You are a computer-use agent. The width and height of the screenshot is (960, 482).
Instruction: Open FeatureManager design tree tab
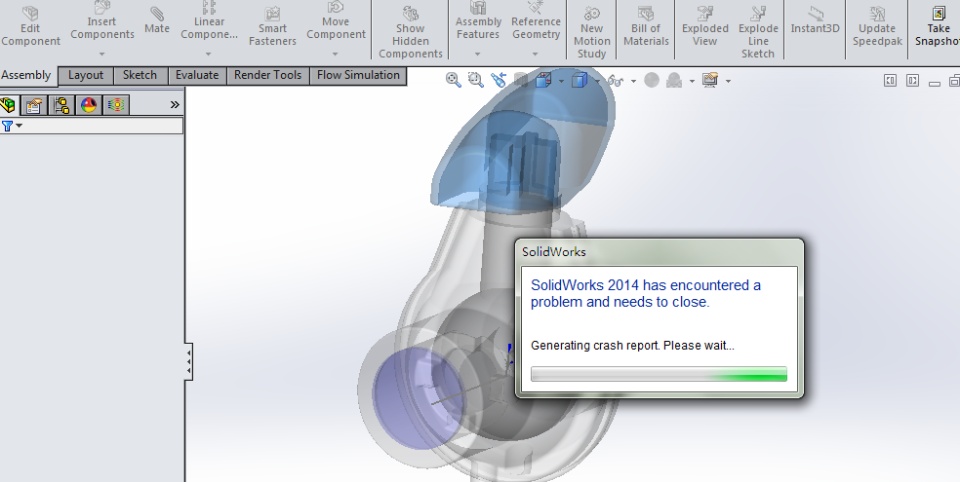point(8,105)
